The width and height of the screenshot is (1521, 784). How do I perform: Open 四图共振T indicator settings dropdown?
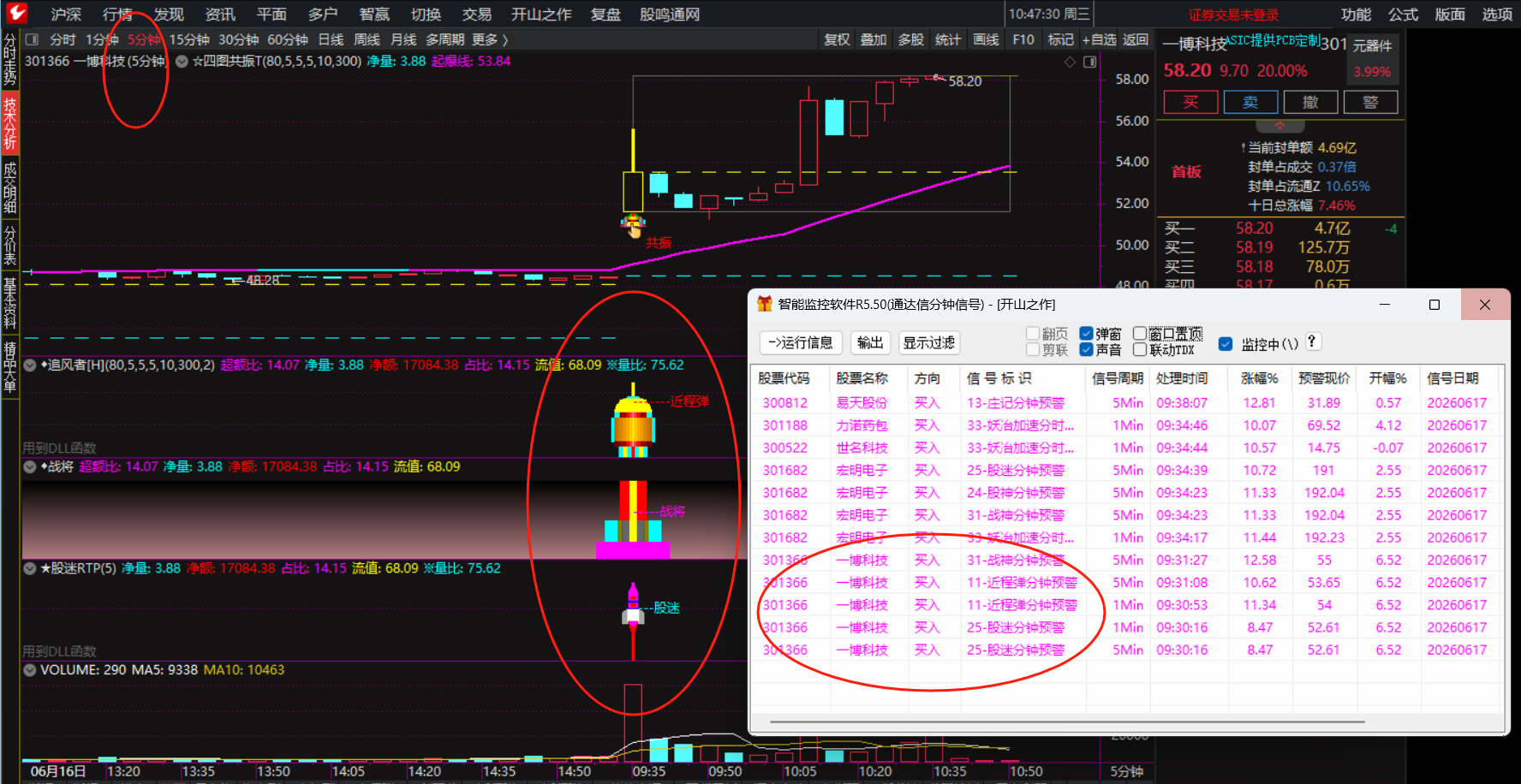click(182, 62)
